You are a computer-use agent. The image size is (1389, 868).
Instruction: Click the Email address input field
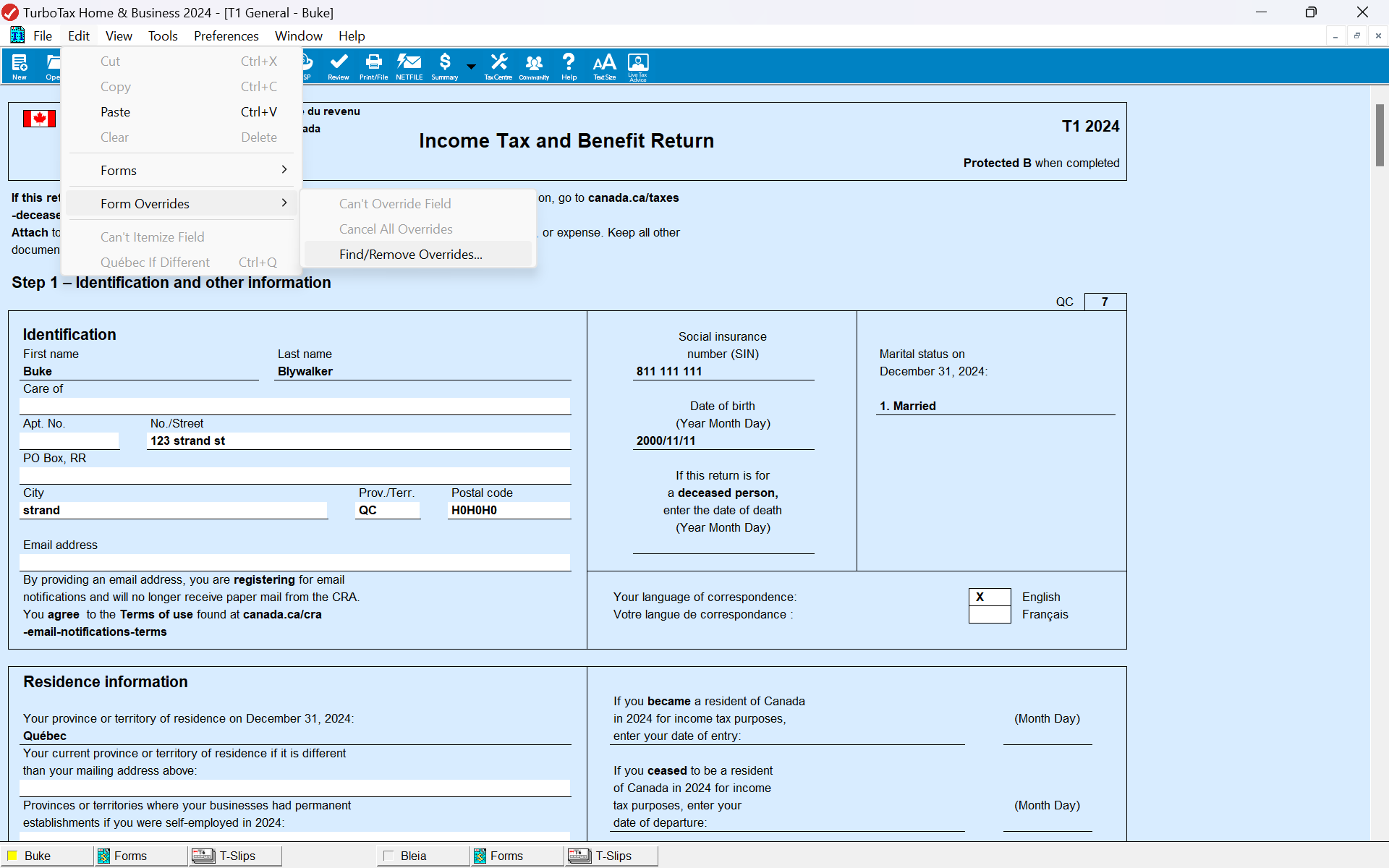click(x=294, y=562)
